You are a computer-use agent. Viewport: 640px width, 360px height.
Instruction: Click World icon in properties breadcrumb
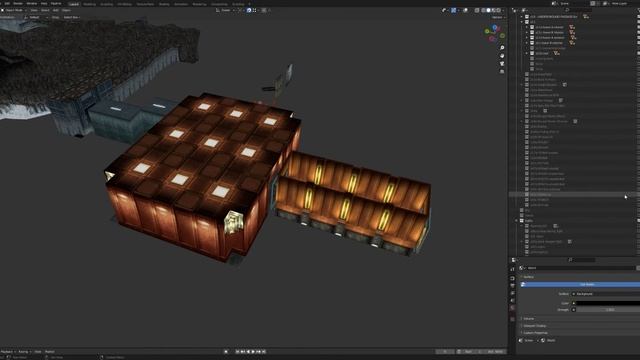coord(543,340)
